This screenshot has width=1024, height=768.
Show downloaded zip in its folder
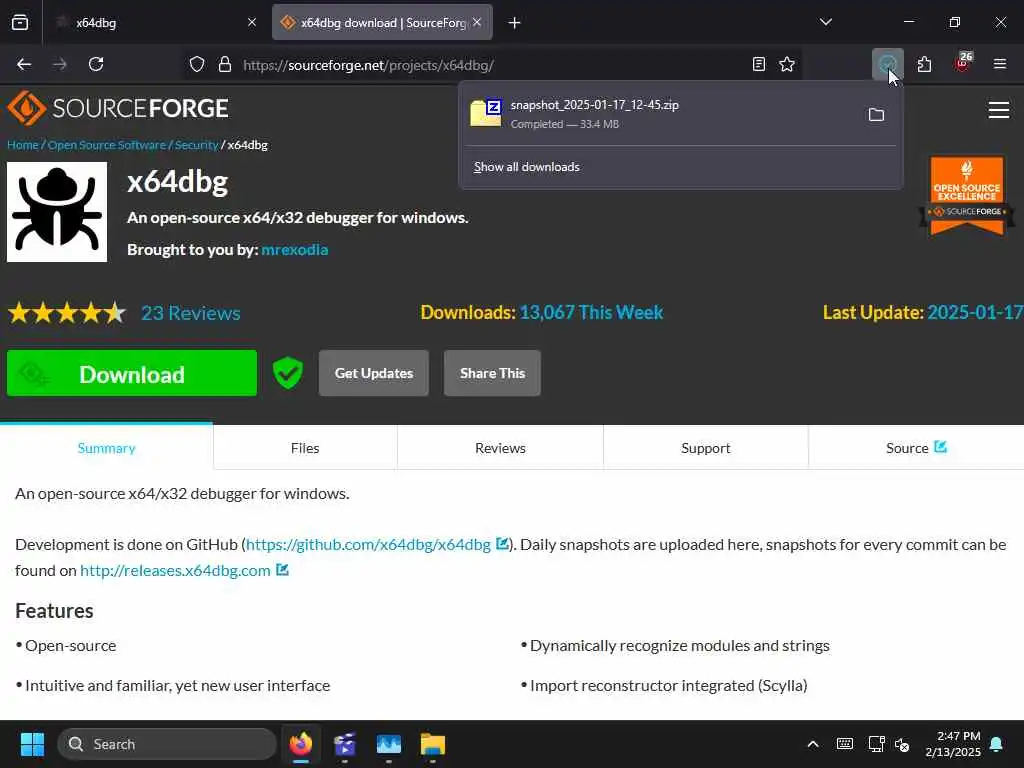click(x=876, y=115)
